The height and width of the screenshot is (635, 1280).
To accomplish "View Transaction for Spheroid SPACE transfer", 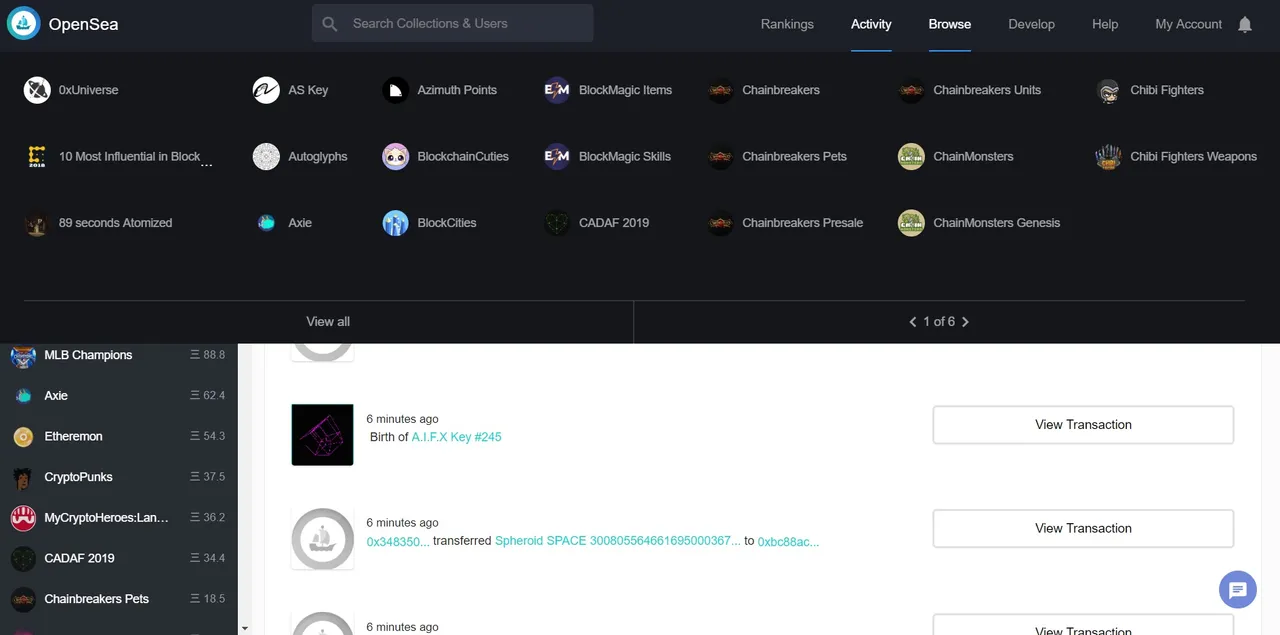I will 1083,528.
